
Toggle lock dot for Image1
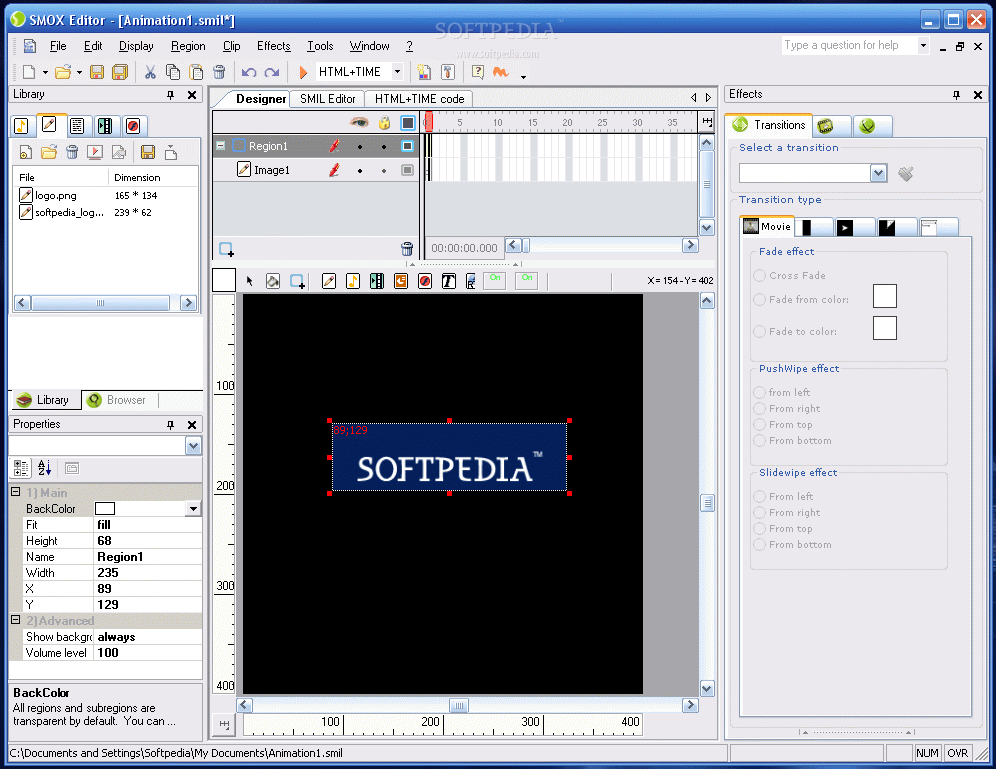[x=384, y=171]
